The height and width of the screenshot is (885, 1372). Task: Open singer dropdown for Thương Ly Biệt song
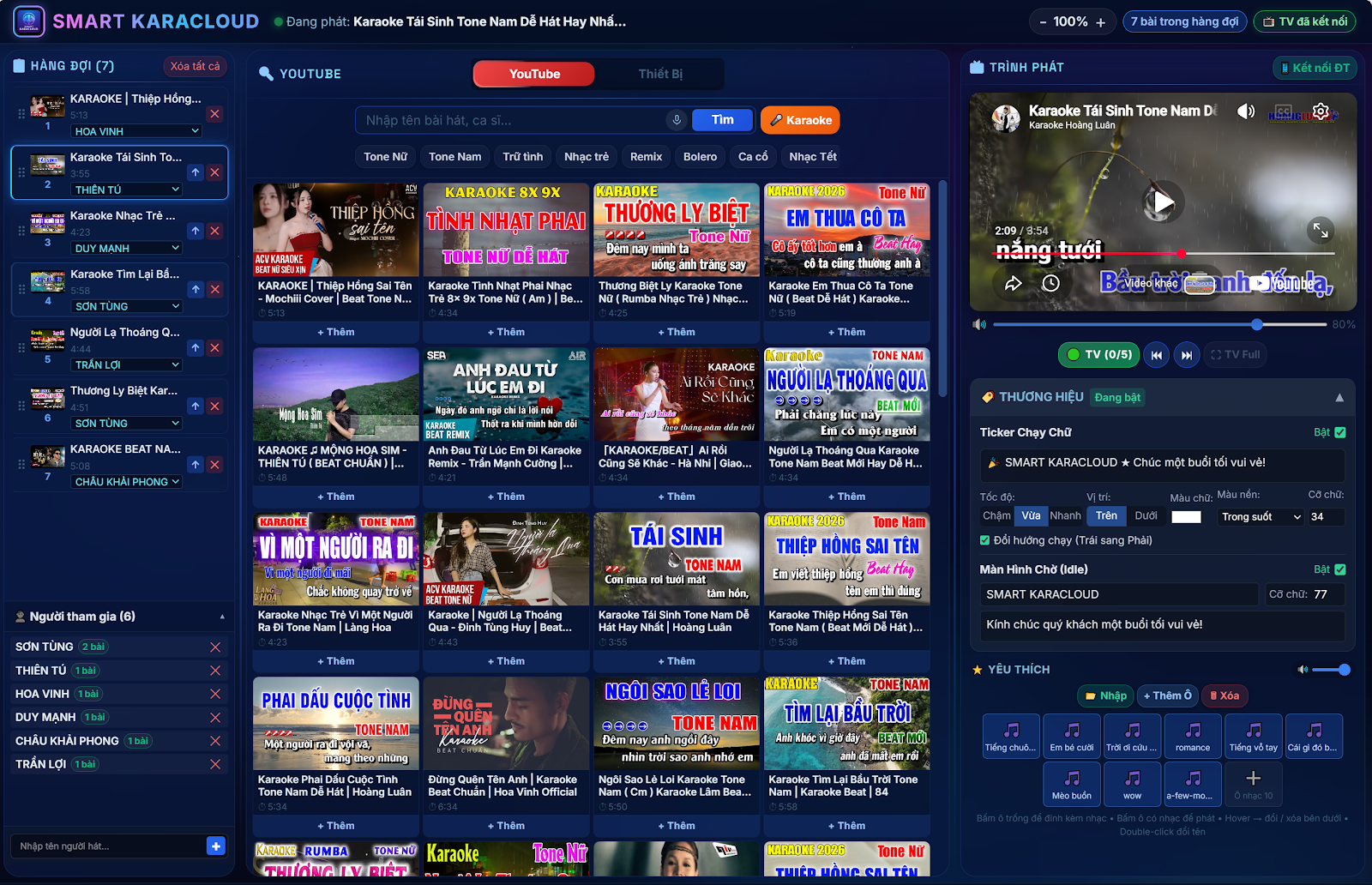click(x=126, y=423)
